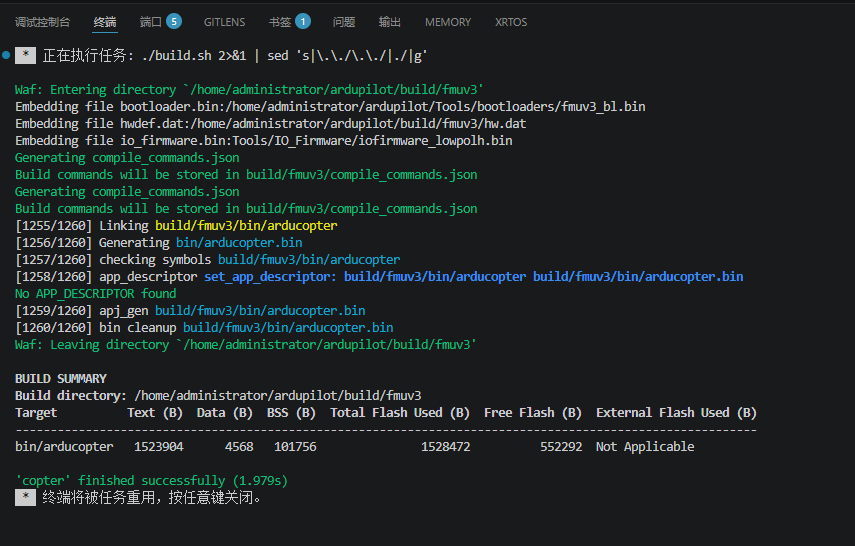
Task: Click the asterisk marker beside 终端将被任务重用
Action: (25, 497)
